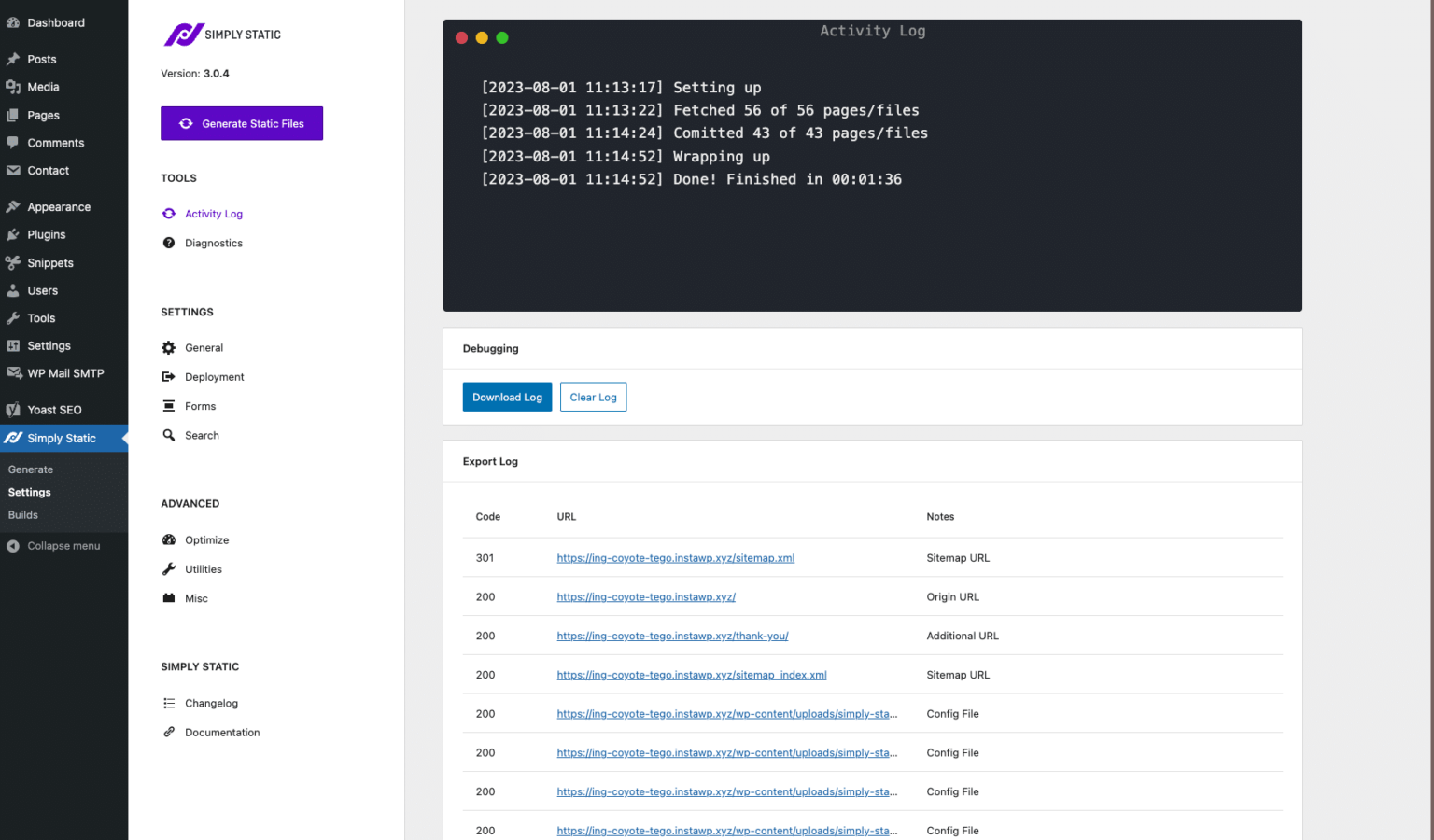Open the Utilities wrench icon

[169, 568]
